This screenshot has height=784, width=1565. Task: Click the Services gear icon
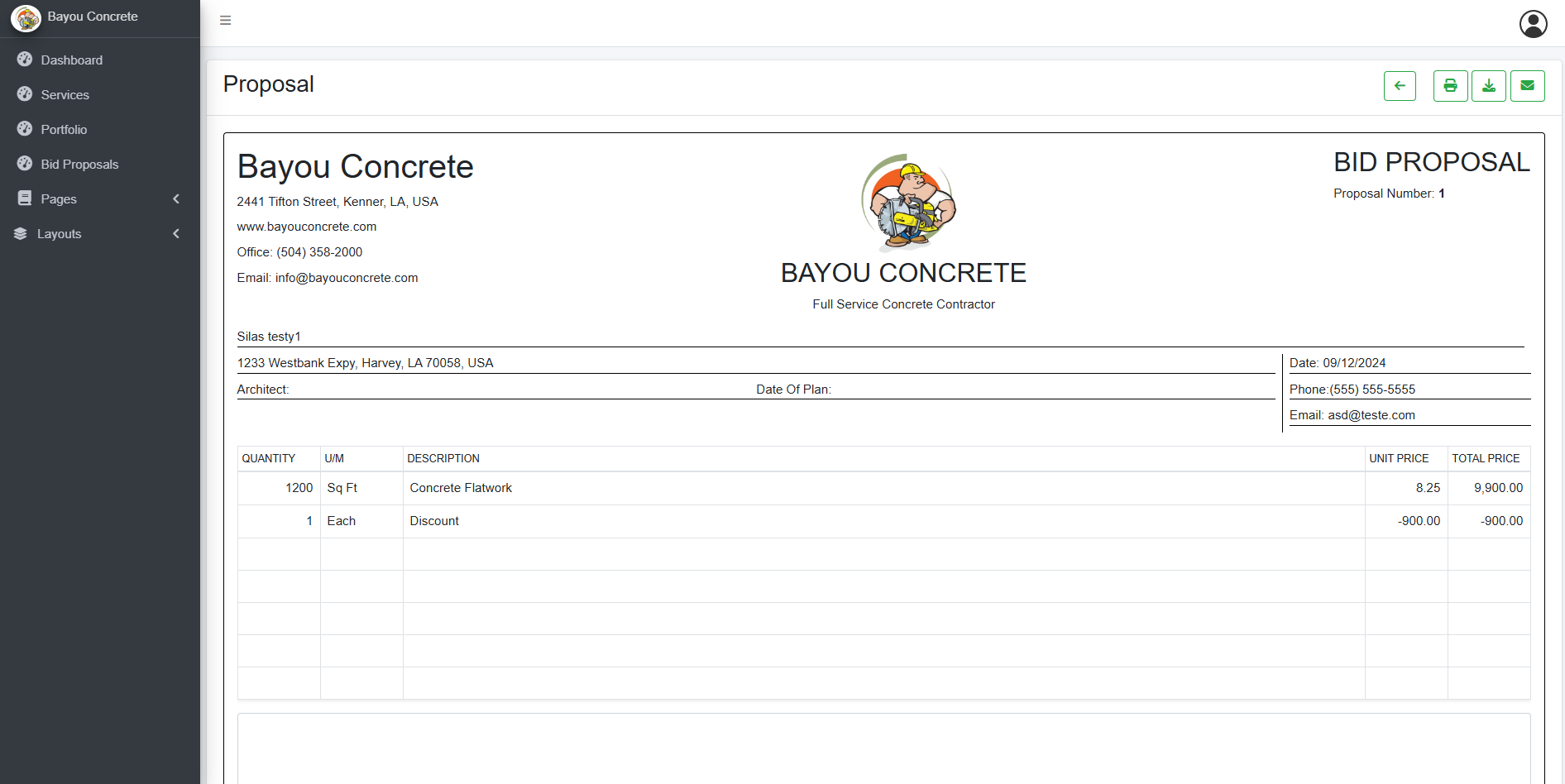click(x=24, y=94)
